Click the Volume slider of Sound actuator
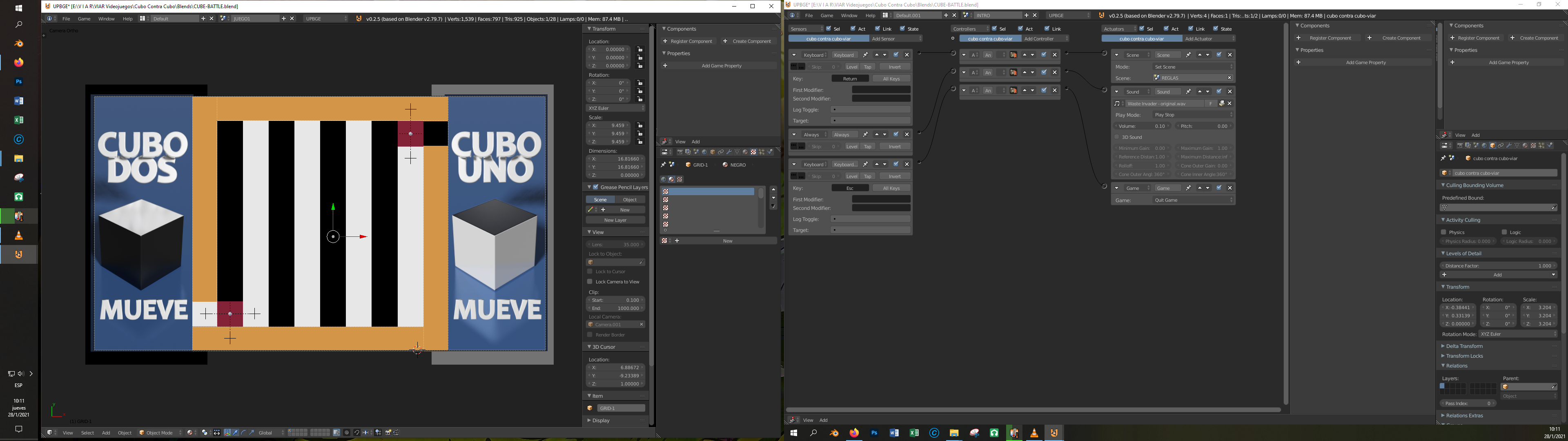Image resolution: width=1568 pixels, height=441 pixels. (1143, 126)
